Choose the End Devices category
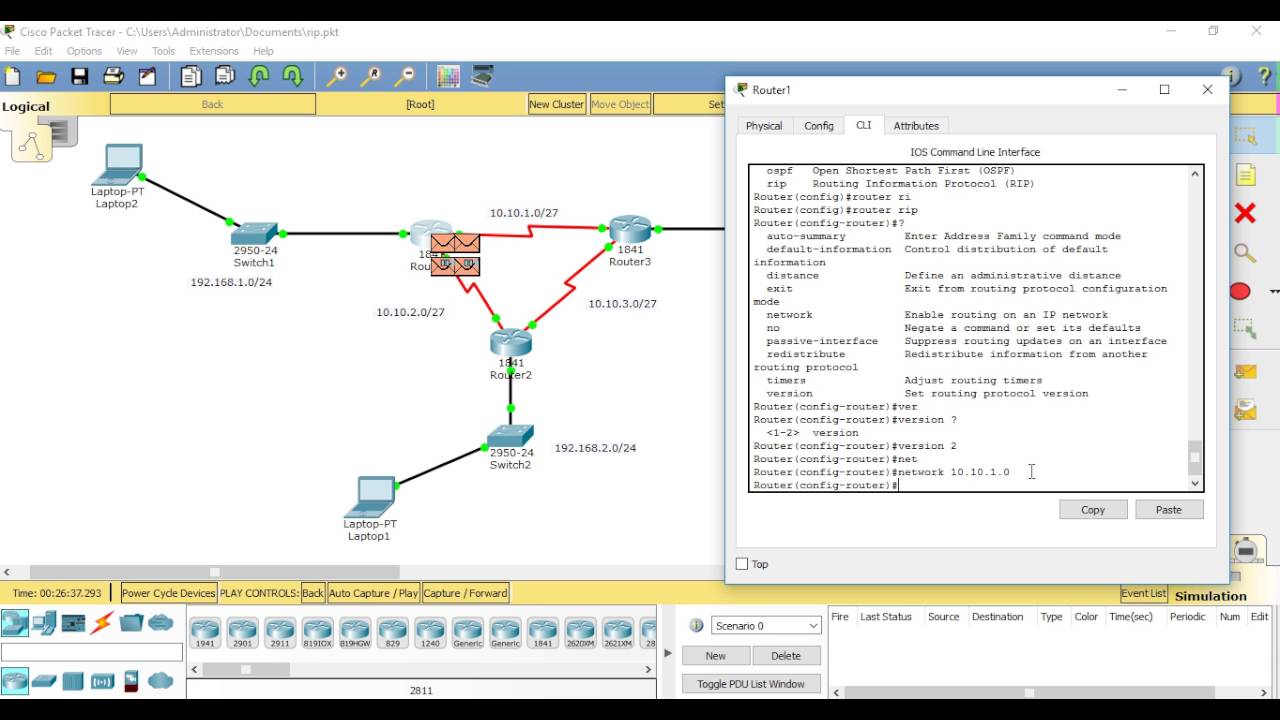Viewport: 1280px width, 720px height. click(44, 623)
